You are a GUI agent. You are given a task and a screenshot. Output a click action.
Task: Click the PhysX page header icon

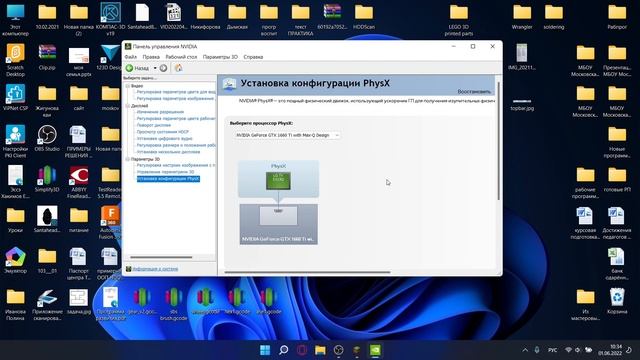pyautogui.click(x=229, y=84)
